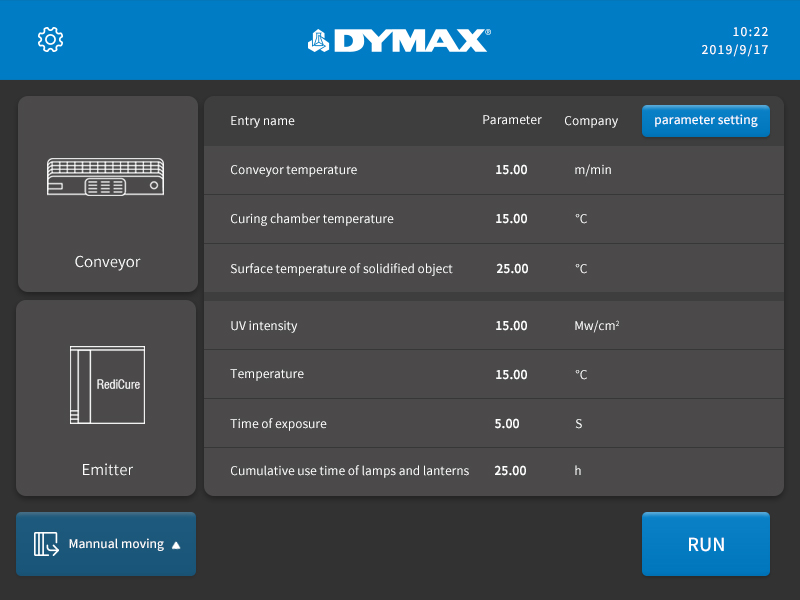This screenshot has width=800, height=600.
Task: Click the Surface temperature value 25.00
Action: point(512,269)
